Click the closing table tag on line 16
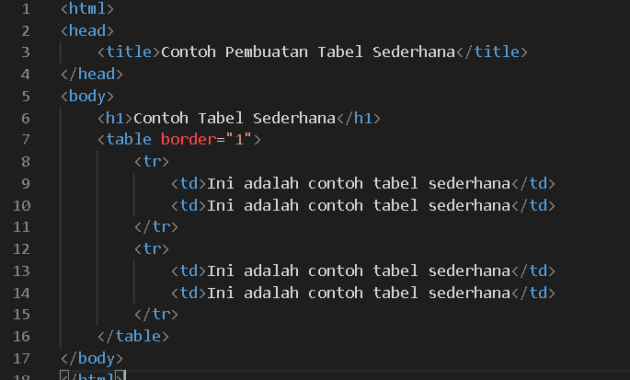The height and width of the screenshot is (380, 630). point(133,336)
